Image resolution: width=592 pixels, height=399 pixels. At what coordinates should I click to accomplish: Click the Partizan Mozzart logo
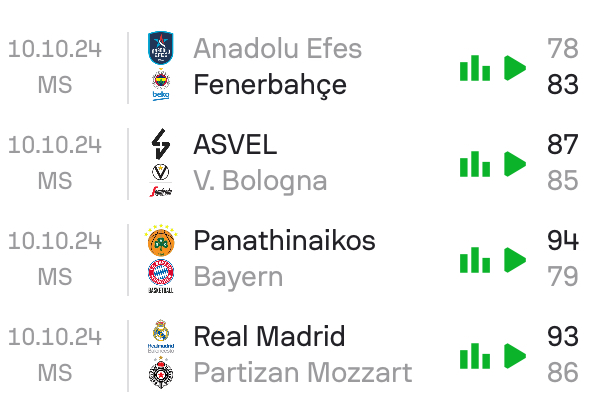(161, 372)
